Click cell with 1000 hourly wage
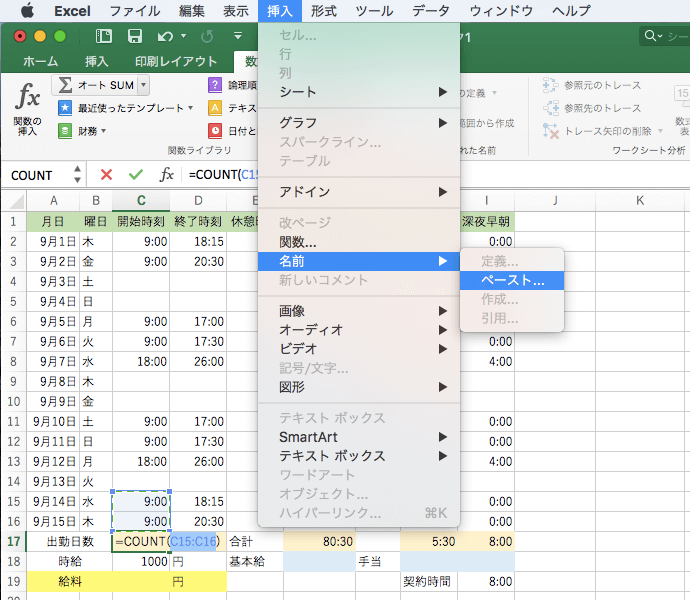The image size is (690, 600). [x=141, y=561]
